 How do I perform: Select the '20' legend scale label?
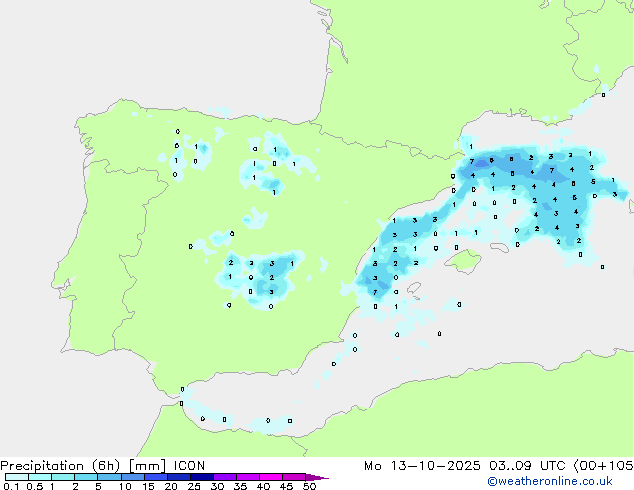[171, 486]
